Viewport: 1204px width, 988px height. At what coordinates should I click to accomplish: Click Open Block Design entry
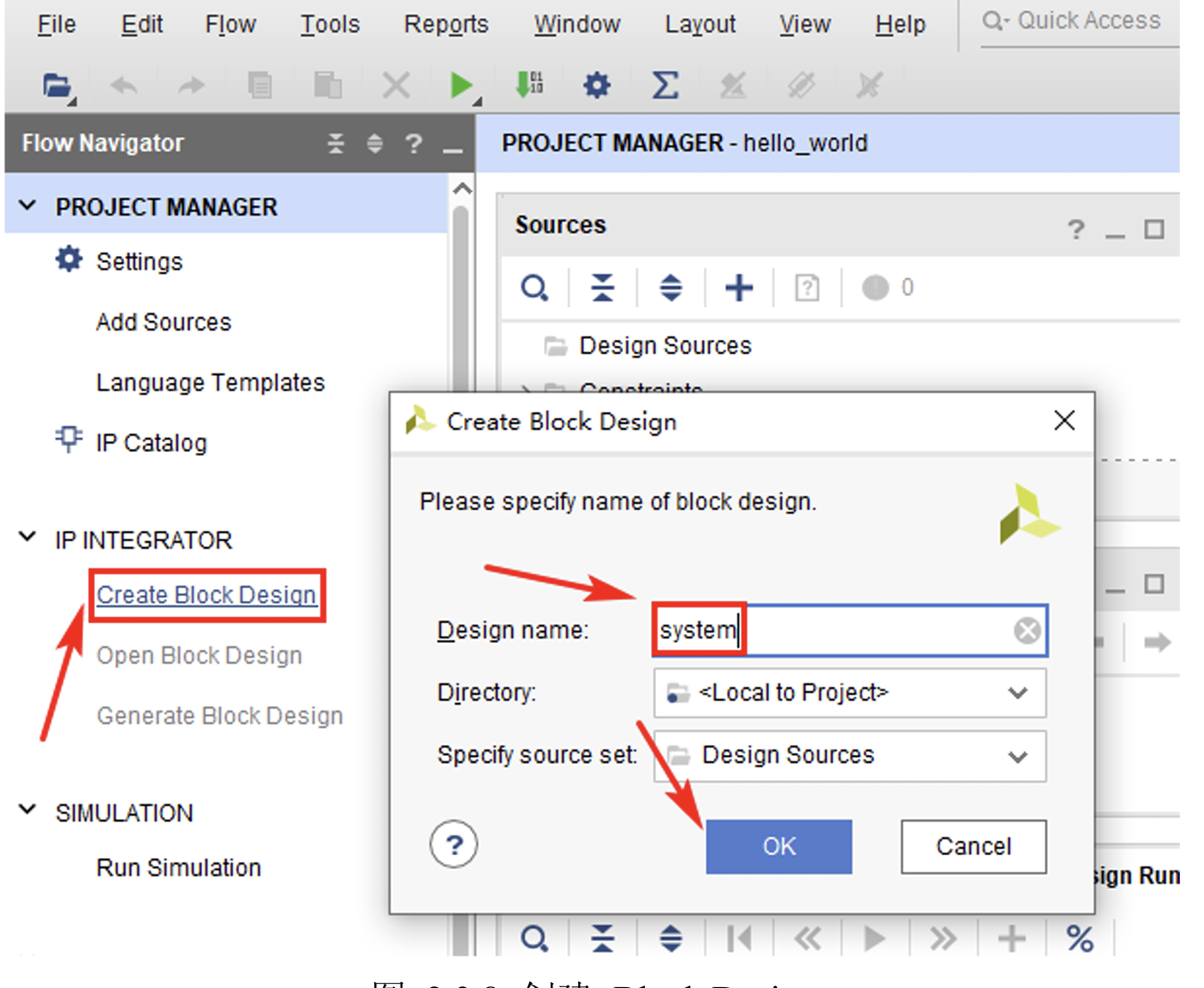[199, 655]
